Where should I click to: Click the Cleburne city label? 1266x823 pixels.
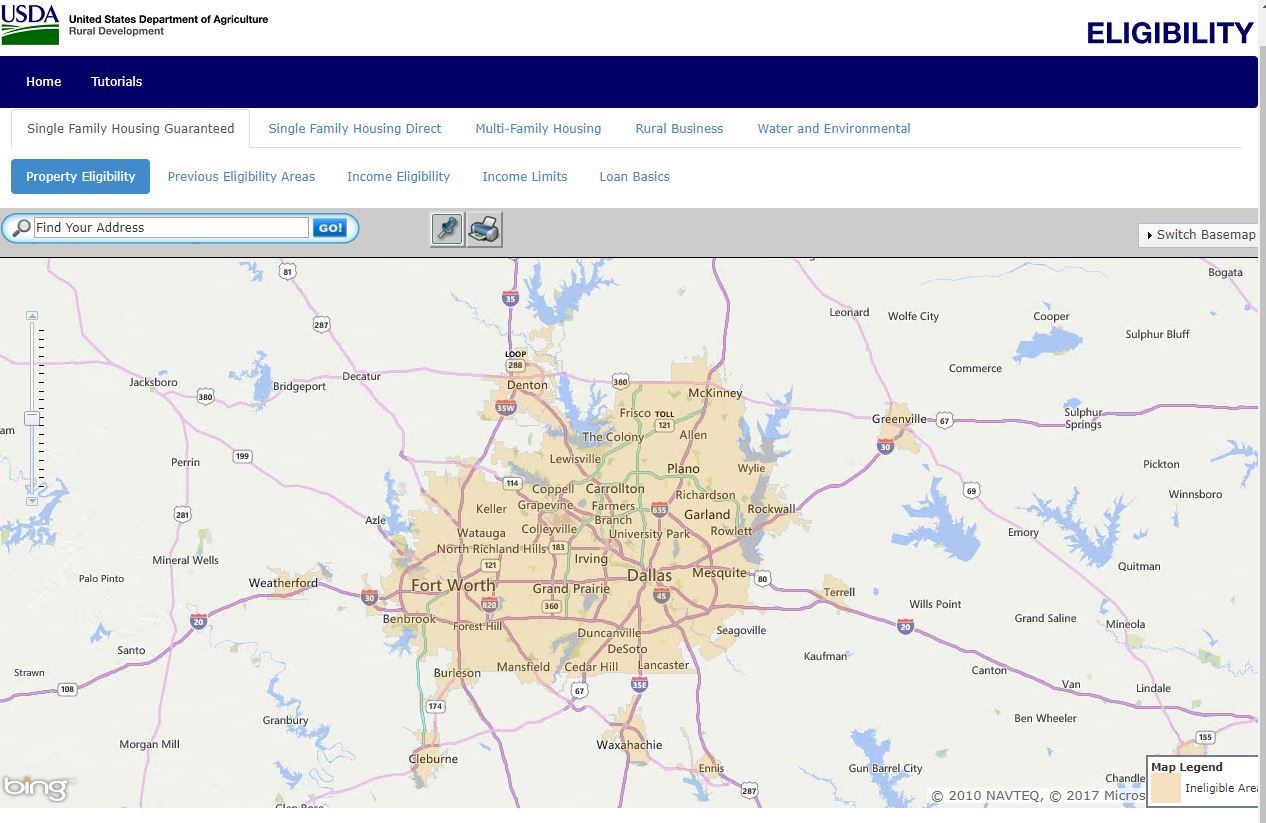(434, 759)
